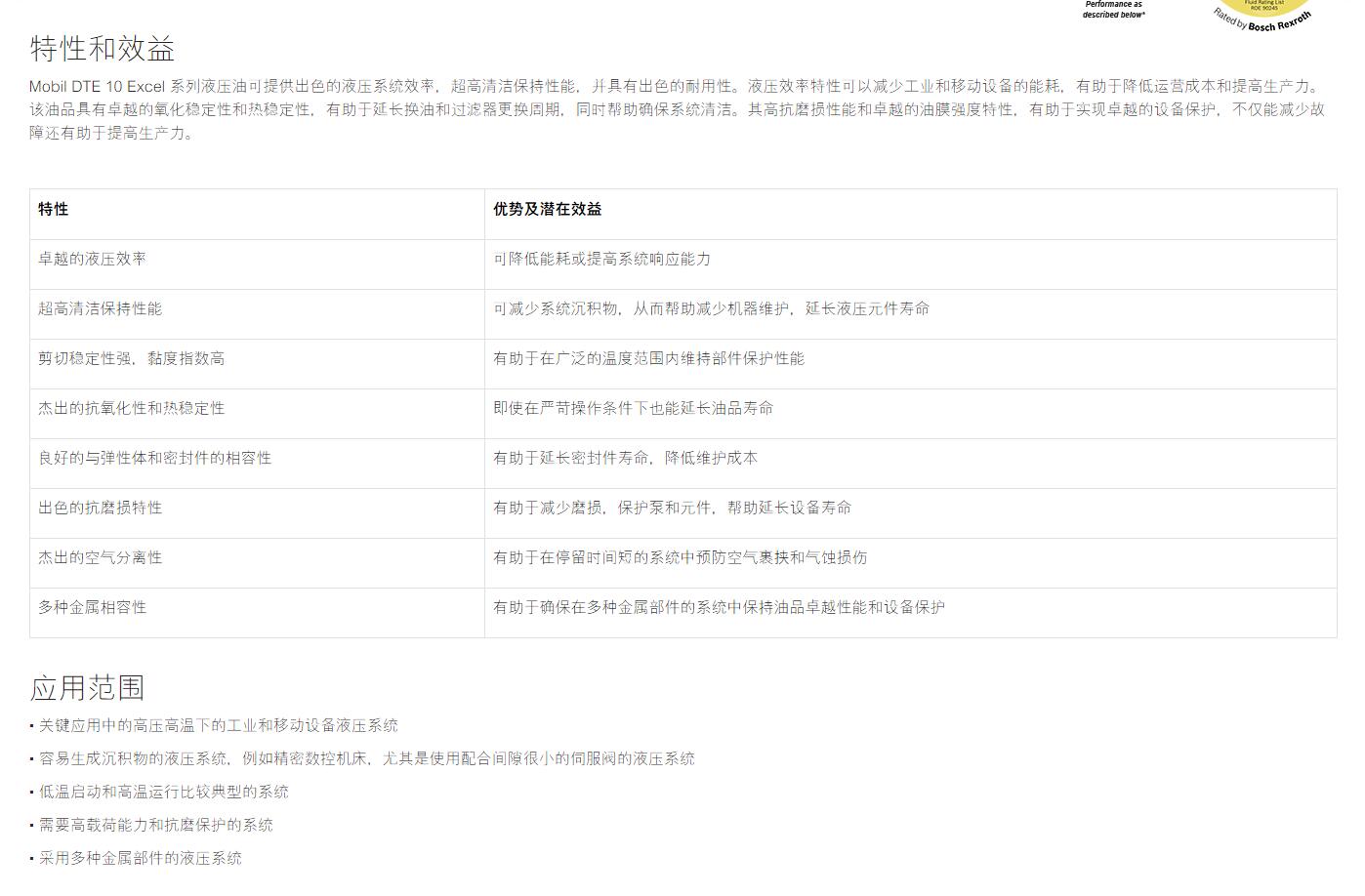This screenshot has height=896, width=1365.
Task: Click the 有助于确保在多种金属部件的系统 cell
Action: [911, 613]
